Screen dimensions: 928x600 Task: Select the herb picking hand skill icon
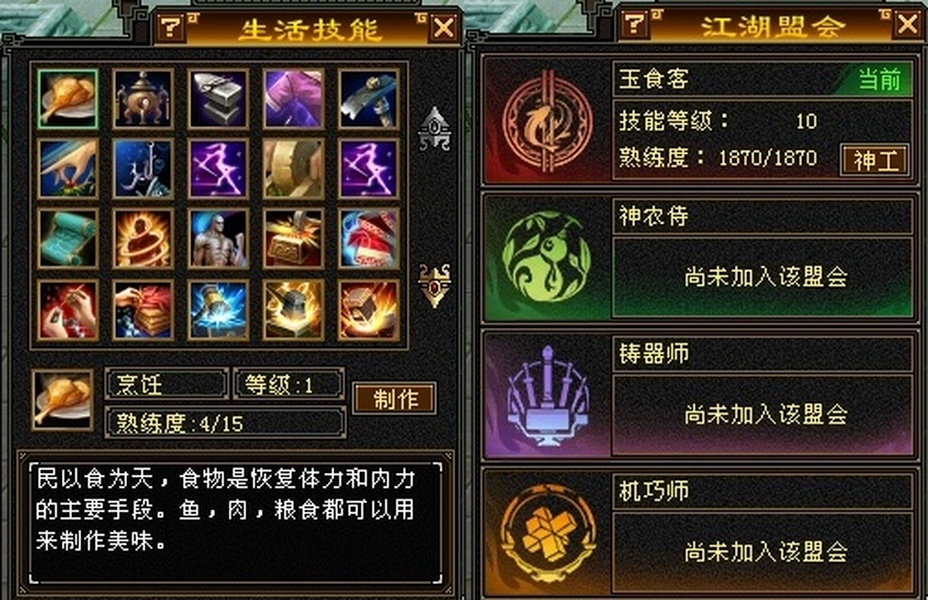pyautogui.click(x=67, y=169)
